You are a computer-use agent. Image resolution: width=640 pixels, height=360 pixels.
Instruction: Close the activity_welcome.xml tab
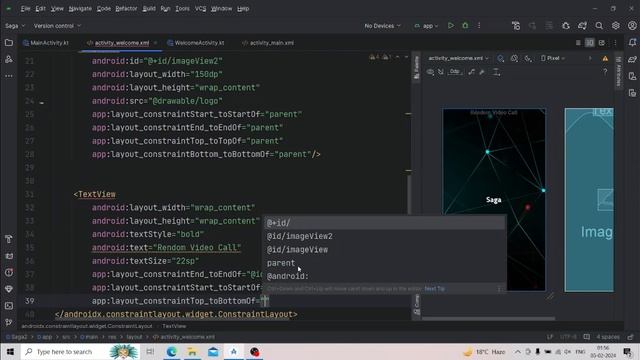click(x=155, y=43)
